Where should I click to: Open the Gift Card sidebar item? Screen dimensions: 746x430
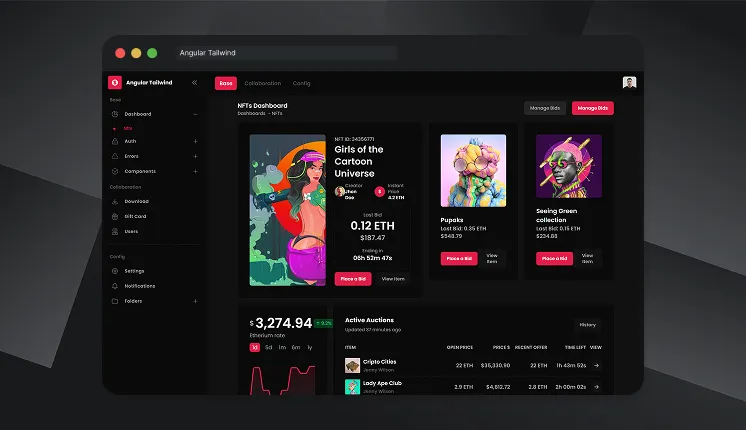(135, 216)
